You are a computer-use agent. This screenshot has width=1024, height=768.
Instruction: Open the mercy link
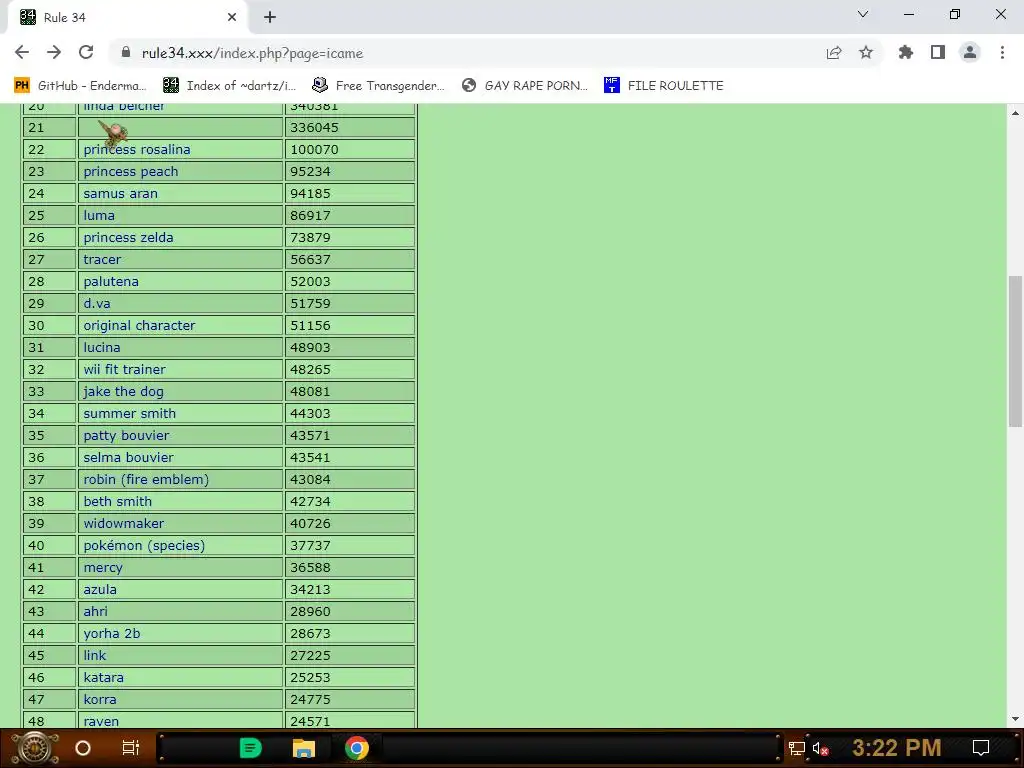[103, 568]
